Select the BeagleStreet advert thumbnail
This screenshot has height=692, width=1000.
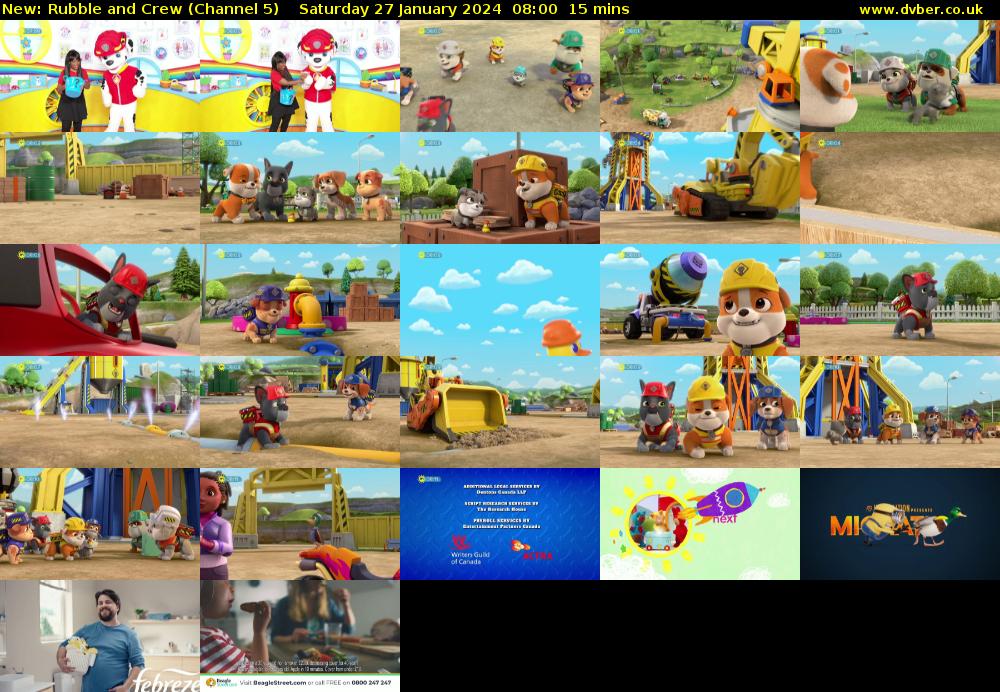point(300,636)
